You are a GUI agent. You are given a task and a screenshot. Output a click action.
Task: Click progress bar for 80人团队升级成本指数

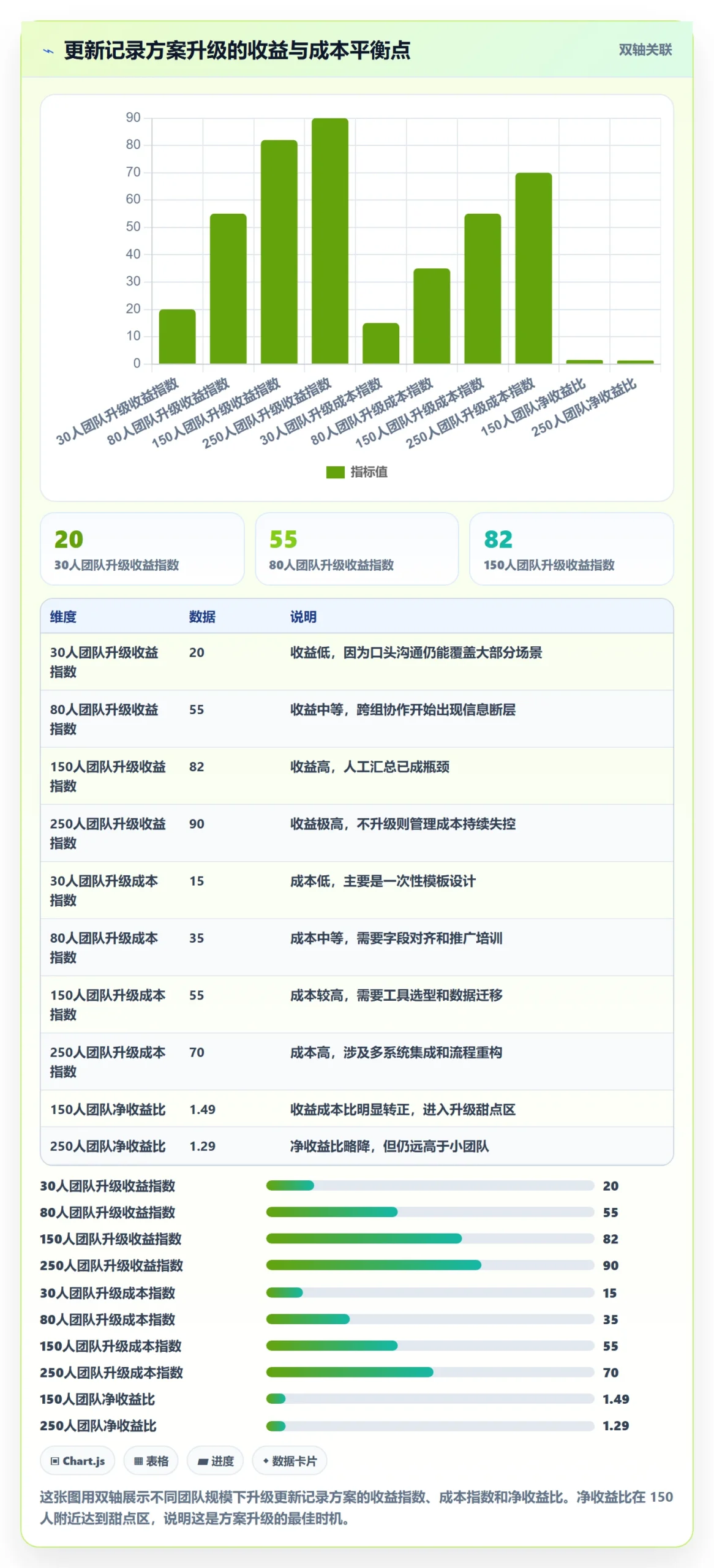point(430,1319)
